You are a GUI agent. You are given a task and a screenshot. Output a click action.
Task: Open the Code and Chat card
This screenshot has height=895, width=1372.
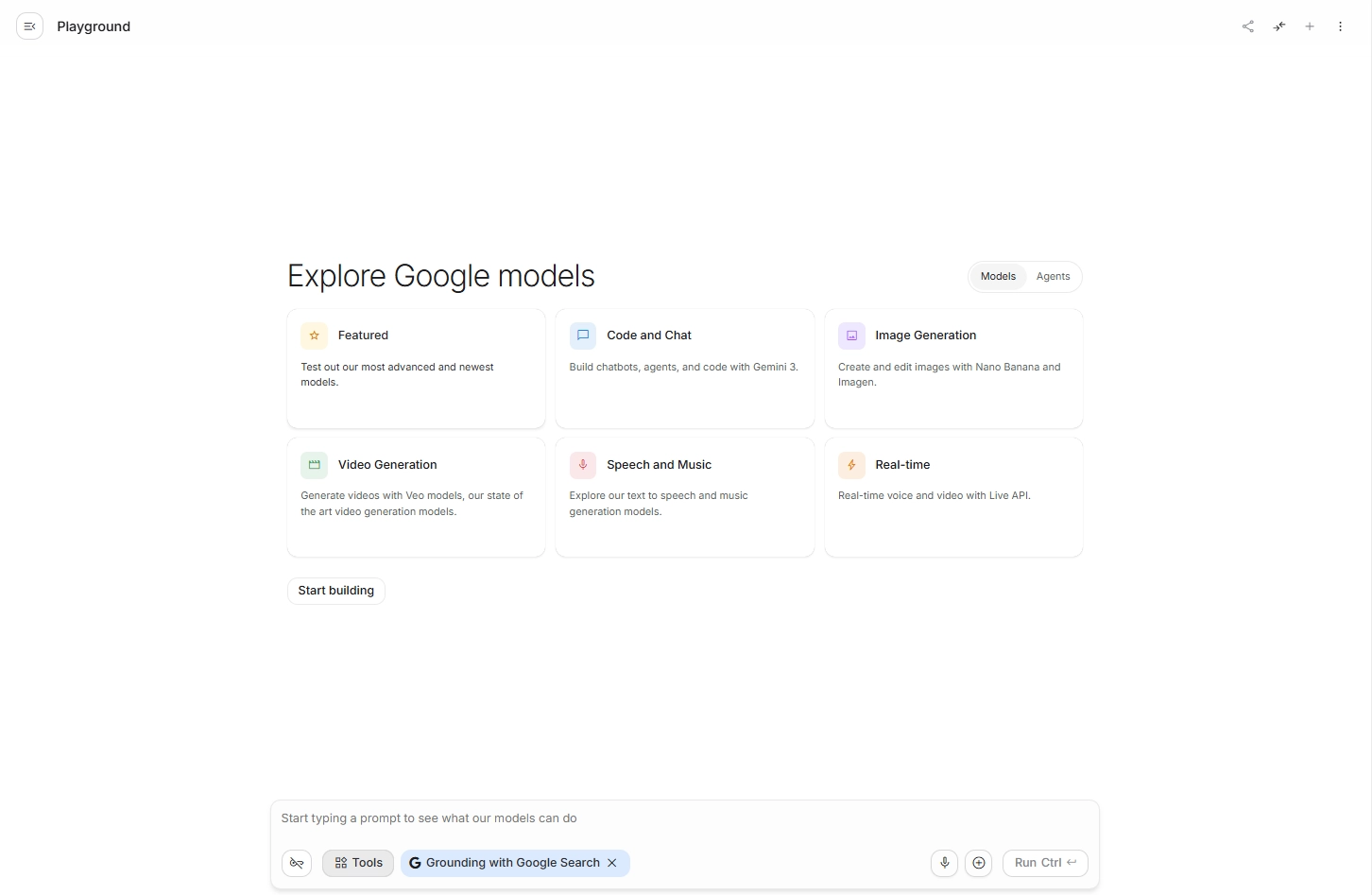tap(685, 369)
